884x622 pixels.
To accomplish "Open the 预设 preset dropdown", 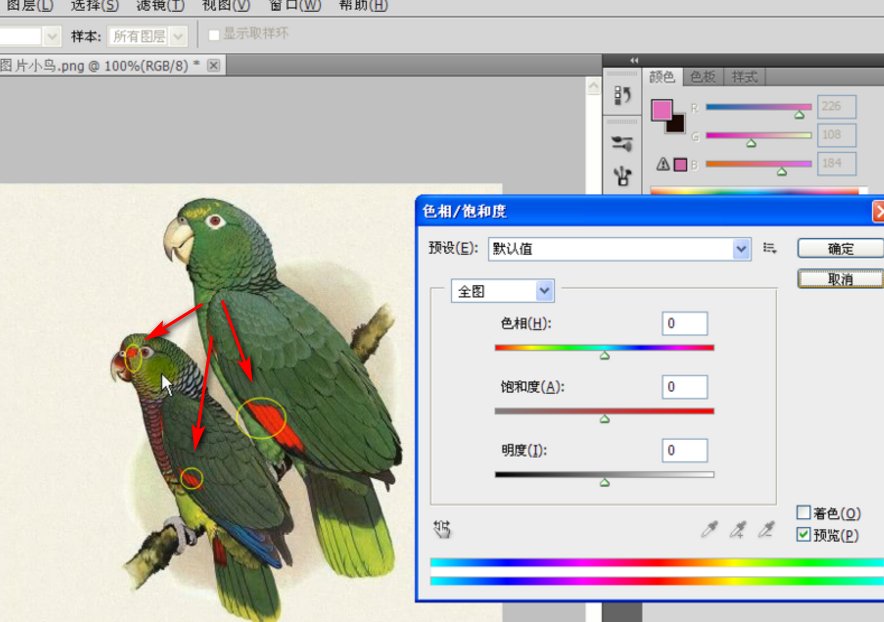I will tap(619, 249).
